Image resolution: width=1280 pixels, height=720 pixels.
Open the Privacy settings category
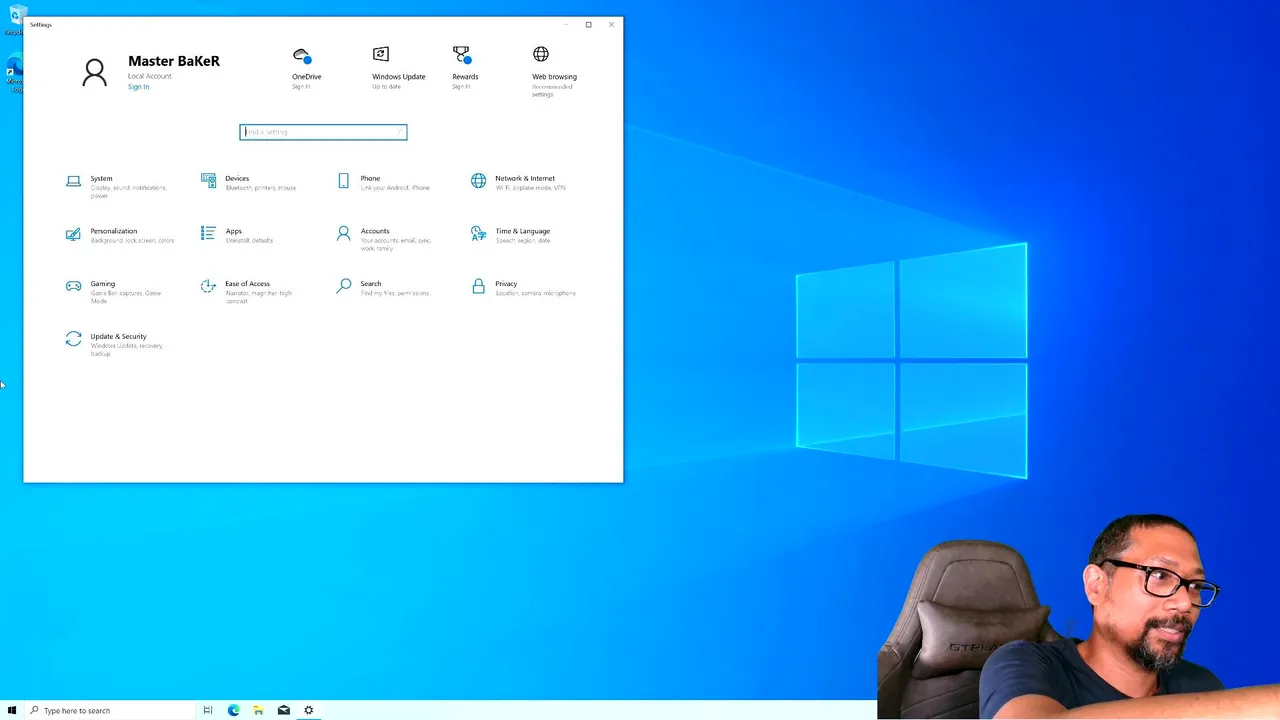(x=524, y=288)
